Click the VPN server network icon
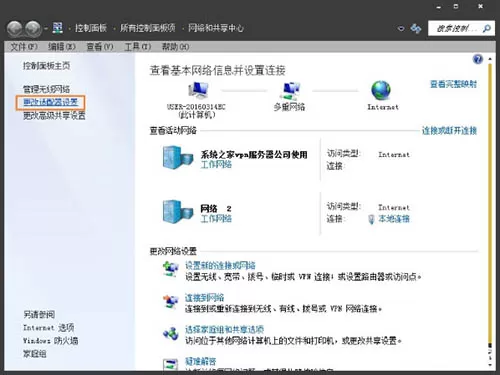Viewport: 500px width, 375px height. tap(178, 158)
